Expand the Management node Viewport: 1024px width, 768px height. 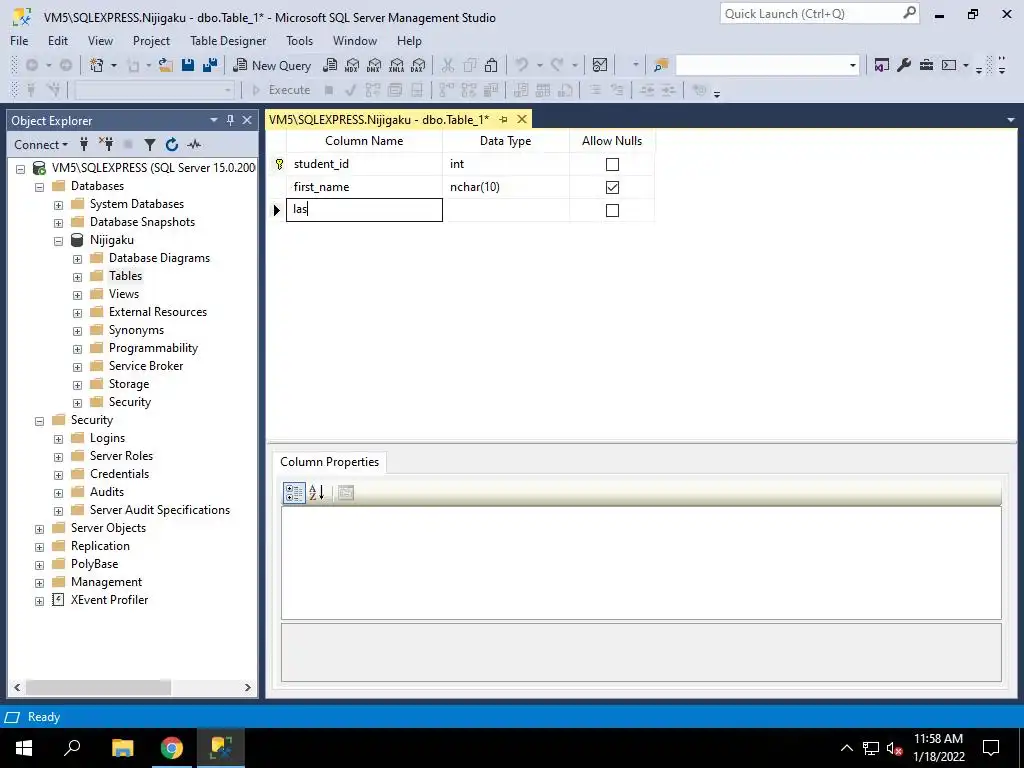(x=39, y=583)
